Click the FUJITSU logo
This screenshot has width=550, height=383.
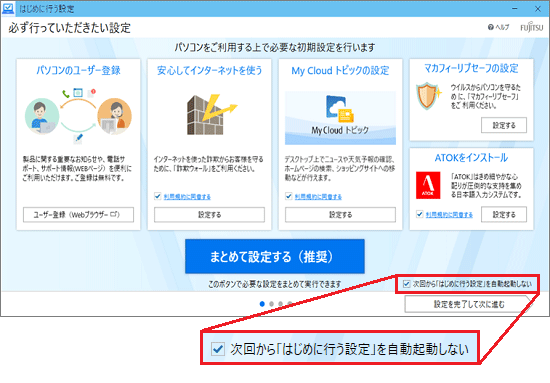(x=531, y=27)
